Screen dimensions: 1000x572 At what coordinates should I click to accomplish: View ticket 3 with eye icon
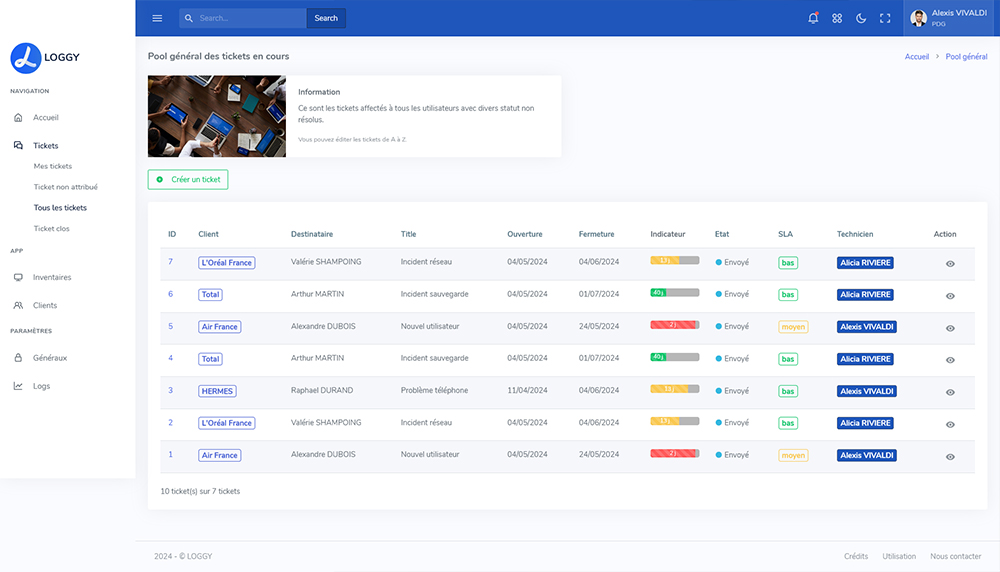click(950, 392)
